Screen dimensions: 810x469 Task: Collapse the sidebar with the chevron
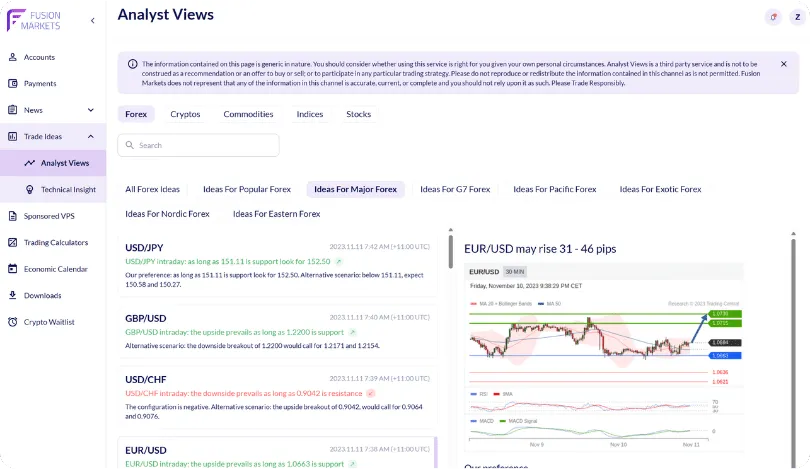coord(93,20)
